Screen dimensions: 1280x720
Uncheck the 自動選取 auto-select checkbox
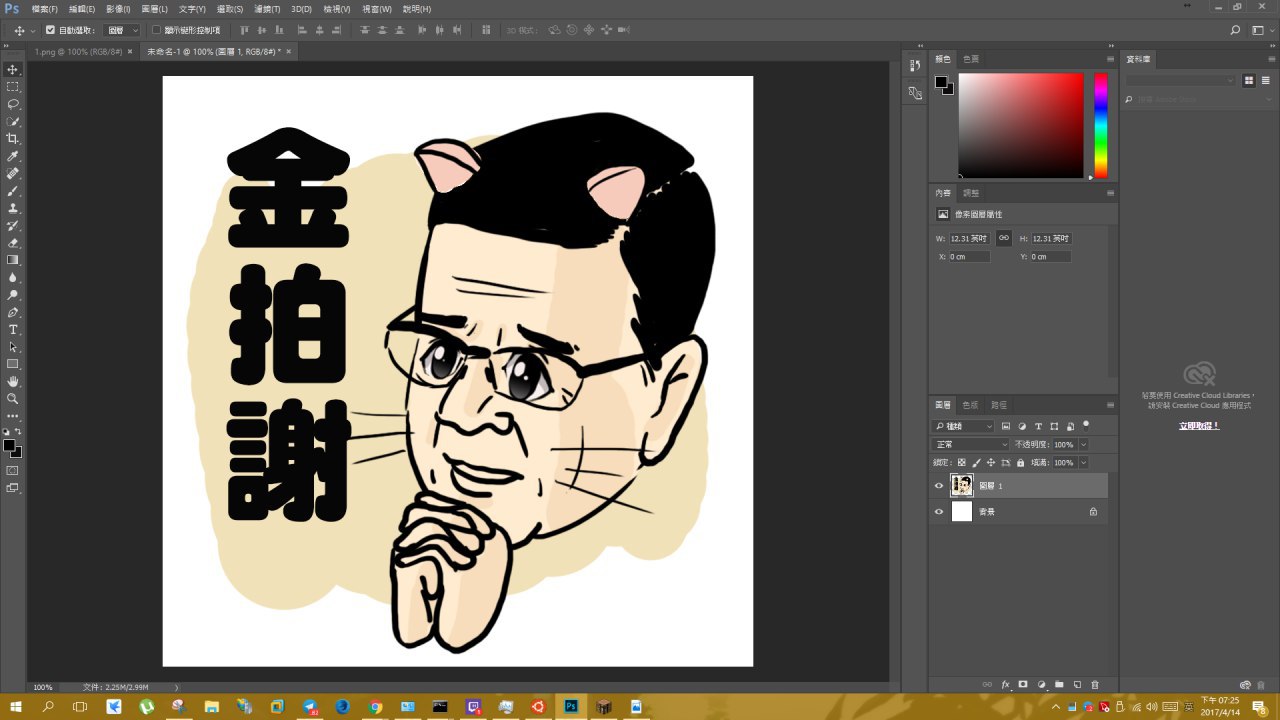[51, 30]
